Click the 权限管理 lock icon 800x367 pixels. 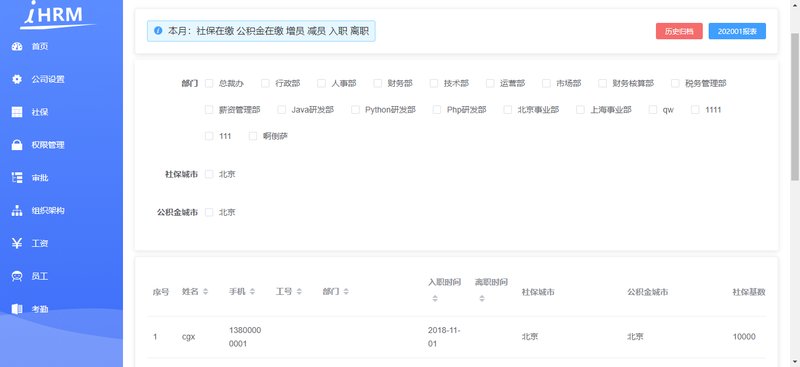17,145
